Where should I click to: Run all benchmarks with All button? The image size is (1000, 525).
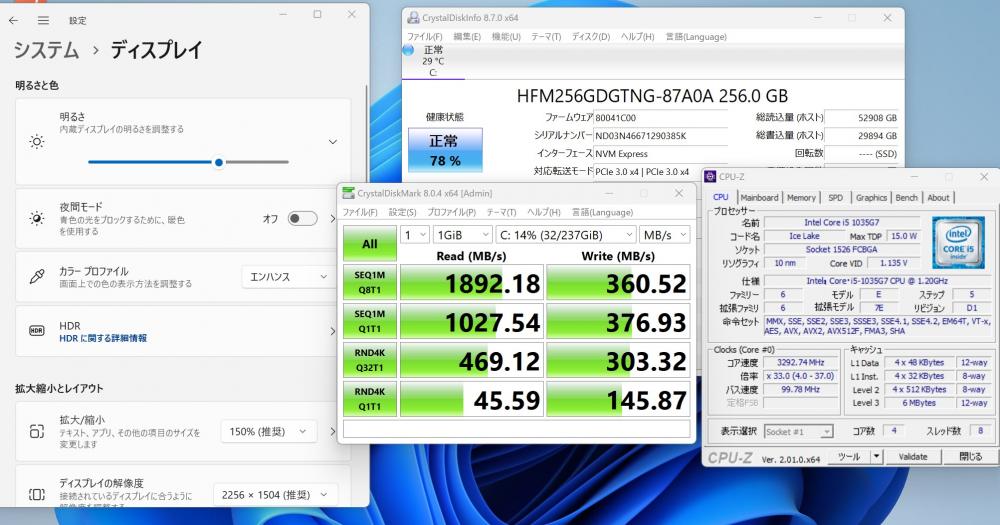coord(370,244)
